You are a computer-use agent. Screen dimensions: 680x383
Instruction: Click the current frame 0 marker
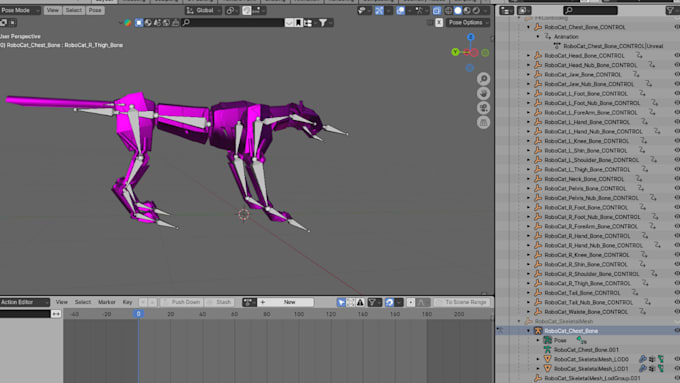[138, 314]
